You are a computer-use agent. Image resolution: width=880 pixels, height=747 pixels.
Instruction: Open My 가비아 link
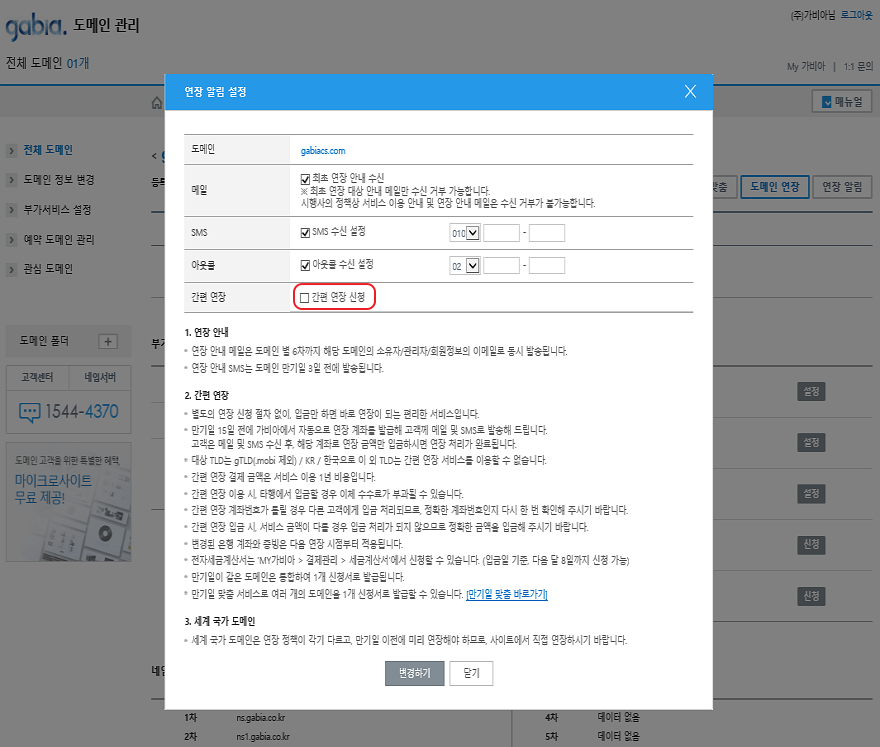tap(806, 66)
